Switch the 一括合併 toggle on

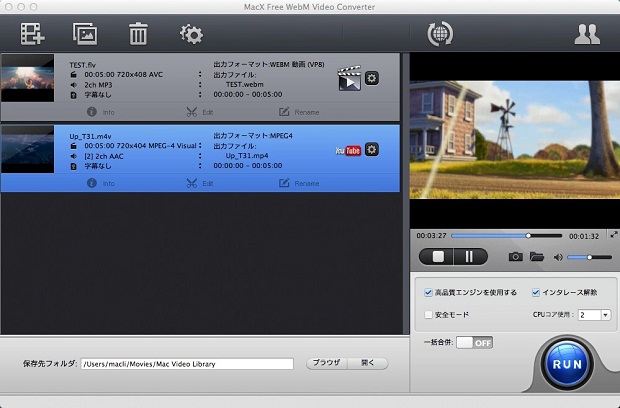click(474, 342)
